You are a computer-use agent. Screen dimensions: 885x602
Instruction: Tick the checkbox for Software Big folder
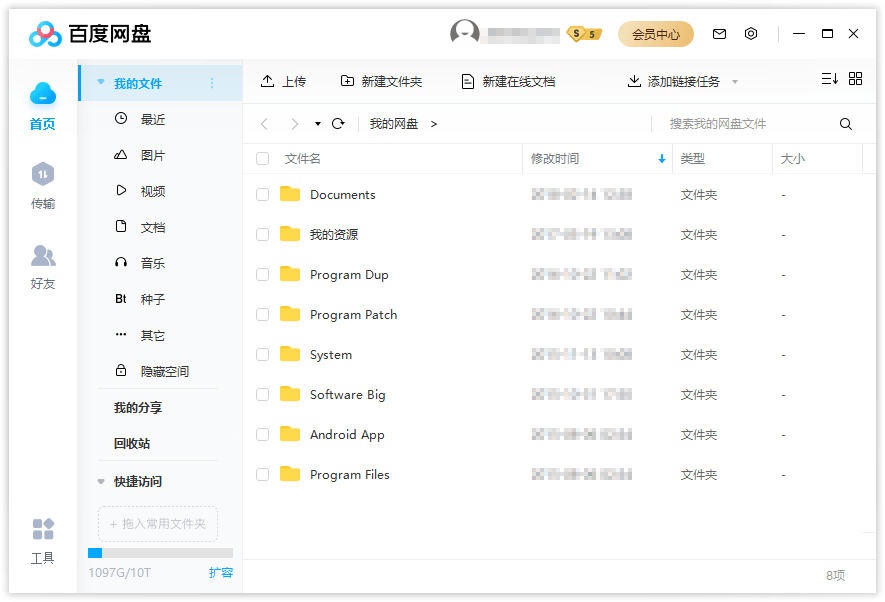(x=263, y=395)
